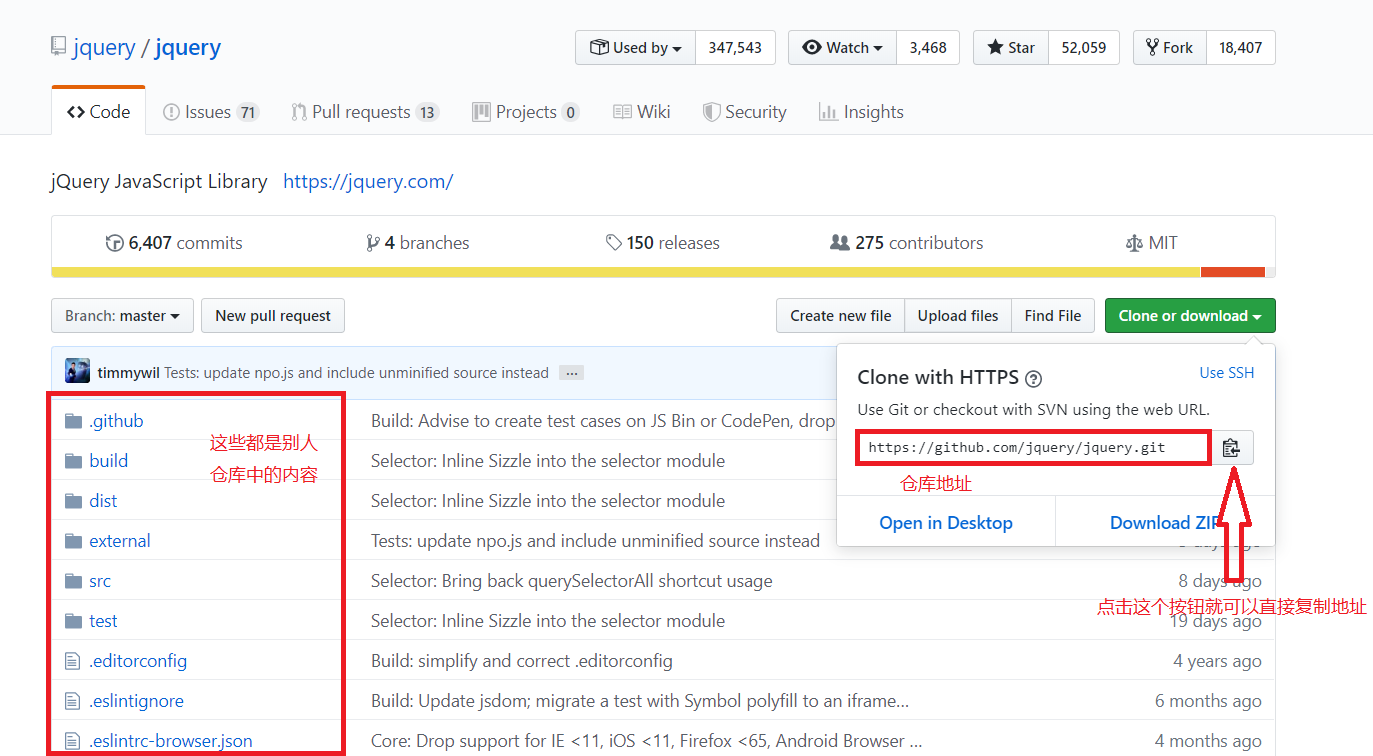Open the dist folder
The height and width of the screenshot is (756, 1373).
[103, 501]
